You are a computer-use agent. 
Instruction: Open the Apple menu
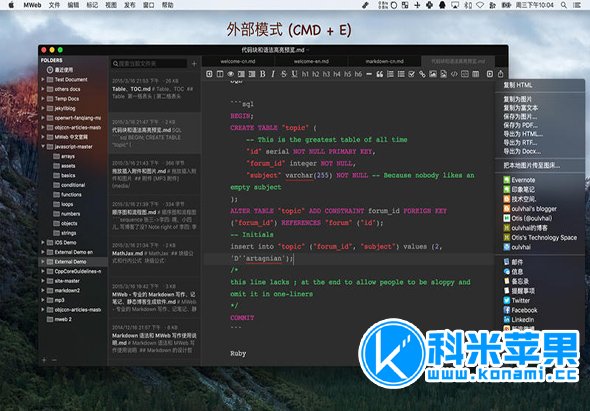(11, 5)
